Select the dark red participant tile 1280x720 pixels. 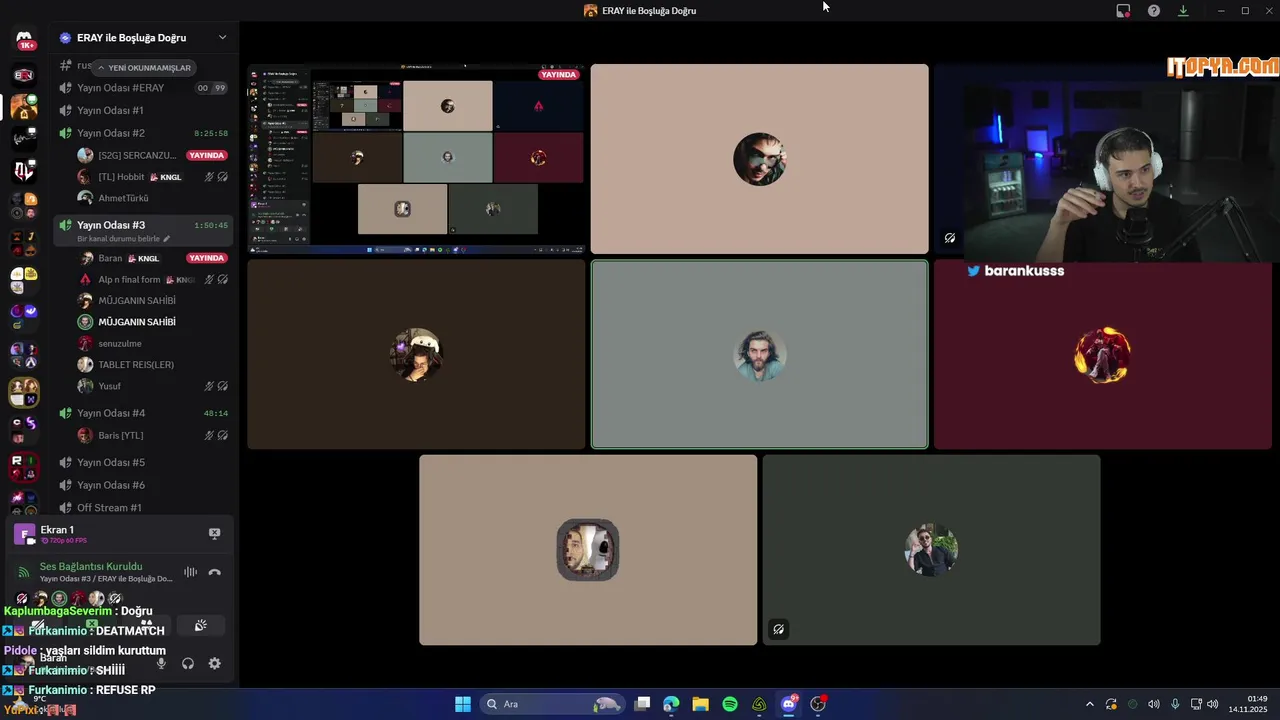tap(1103, 355)
